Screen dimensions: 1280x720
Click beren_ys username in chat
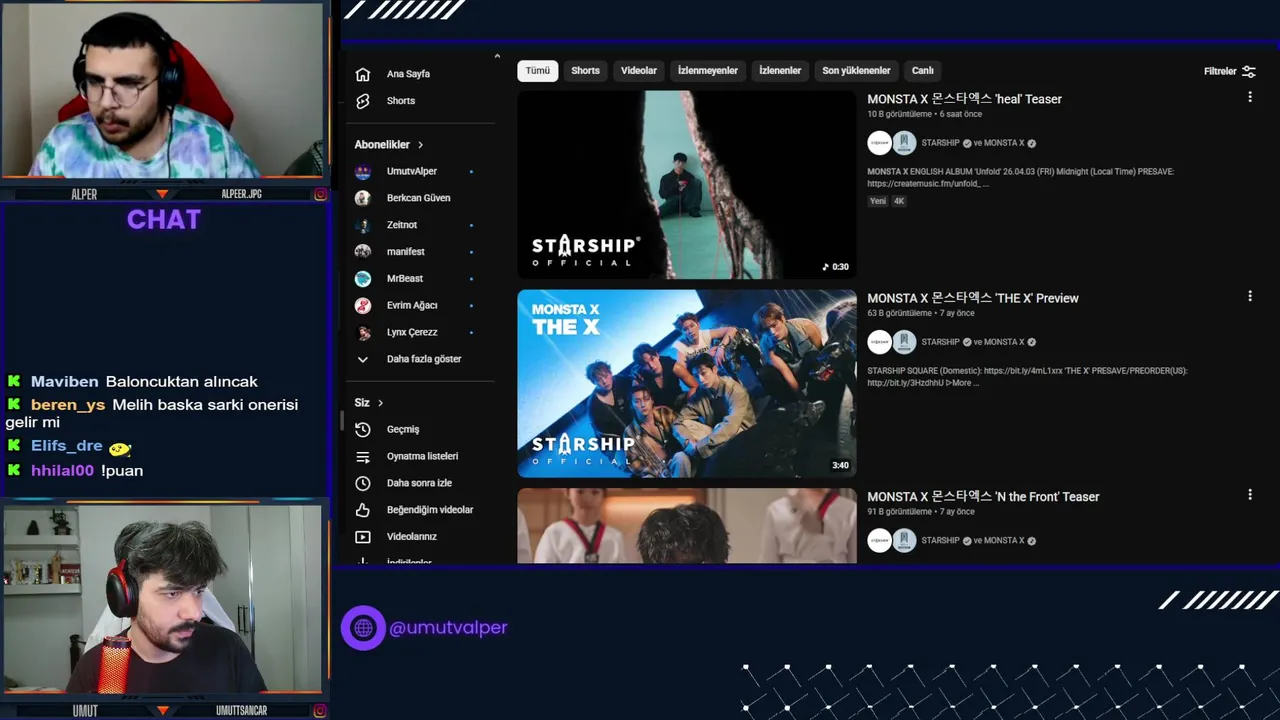(68, 405)
